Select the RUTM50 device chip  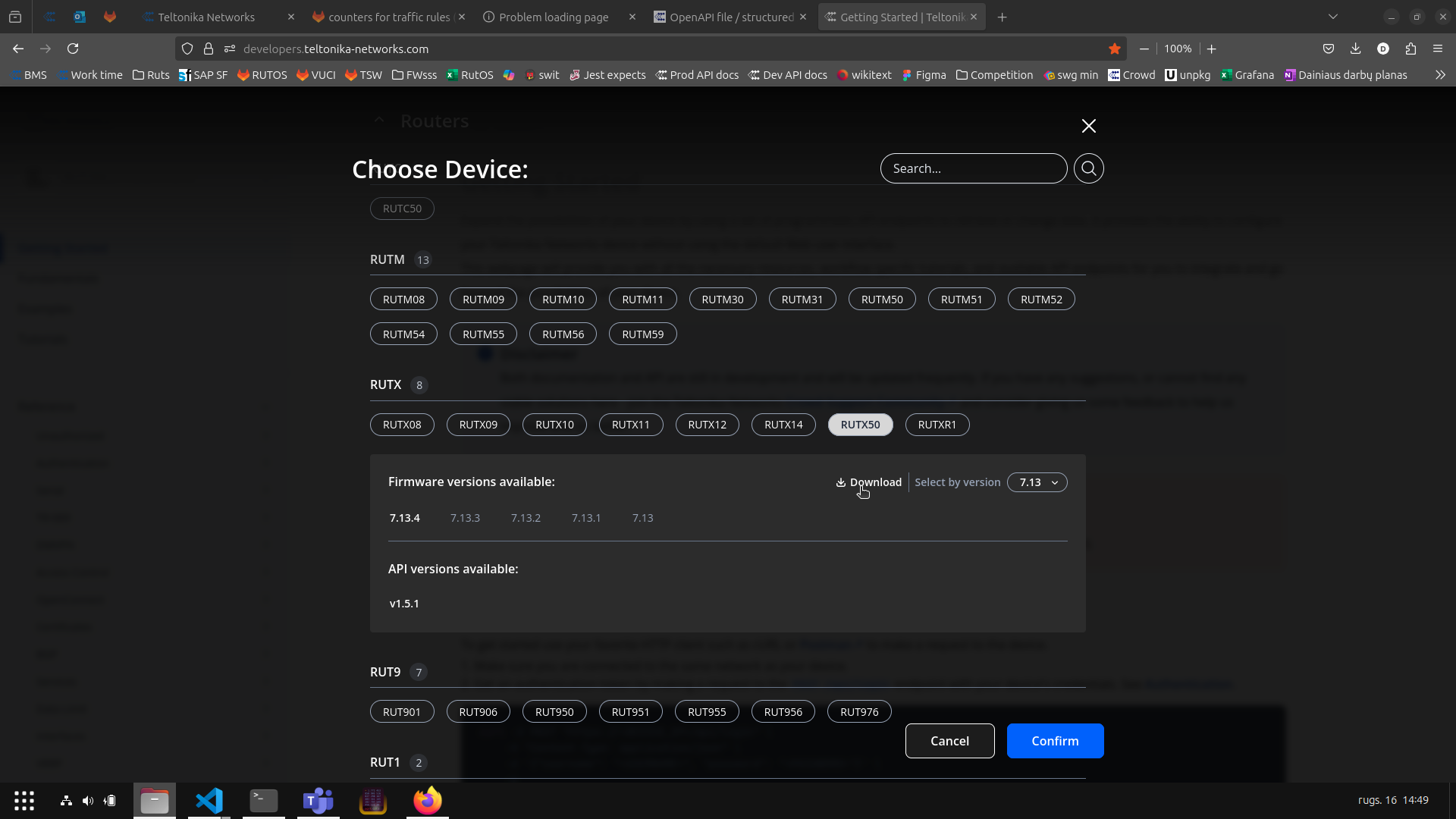click(881, 300)
